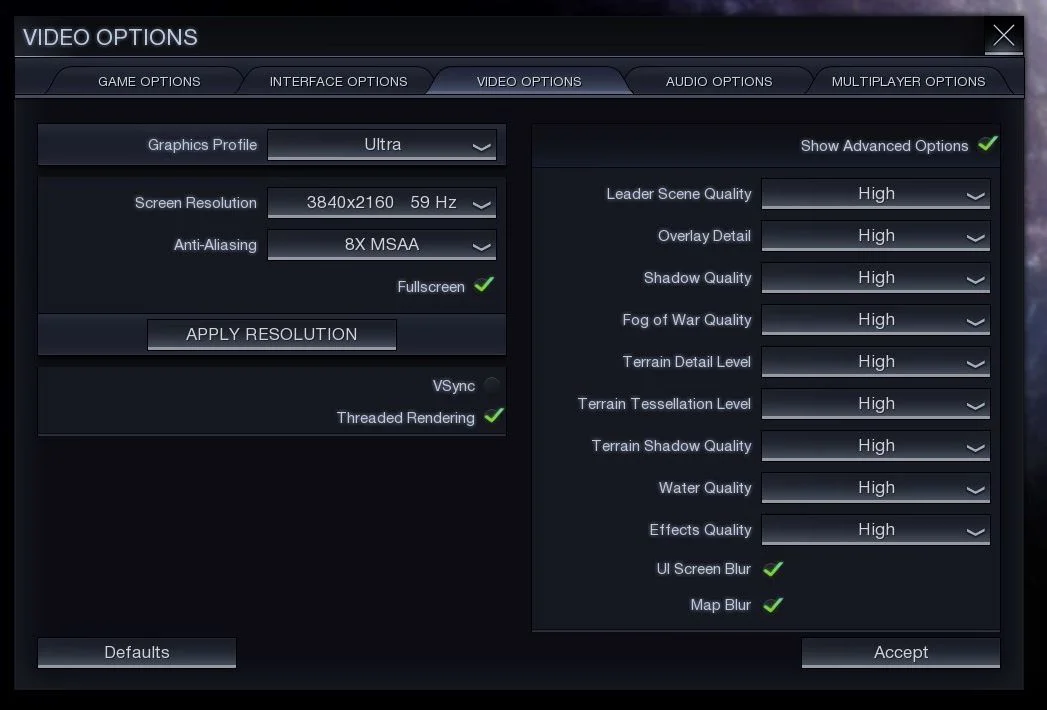Click the Apply Resolution button
Image resolution: width=1047 pixels, height=710 pixels.
point(272,334)
